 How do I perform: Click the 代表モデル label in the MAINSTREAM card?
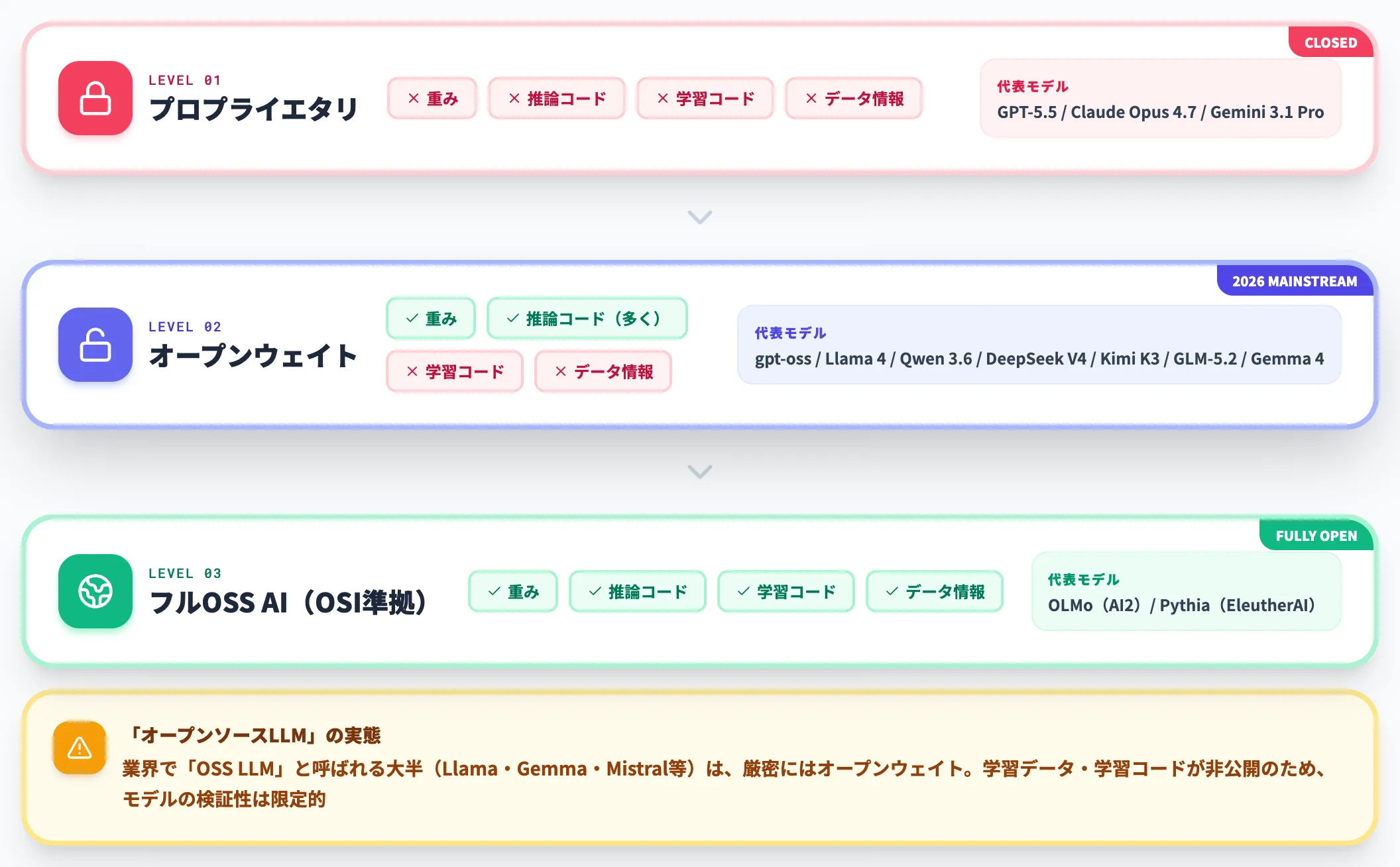point(790,333)
